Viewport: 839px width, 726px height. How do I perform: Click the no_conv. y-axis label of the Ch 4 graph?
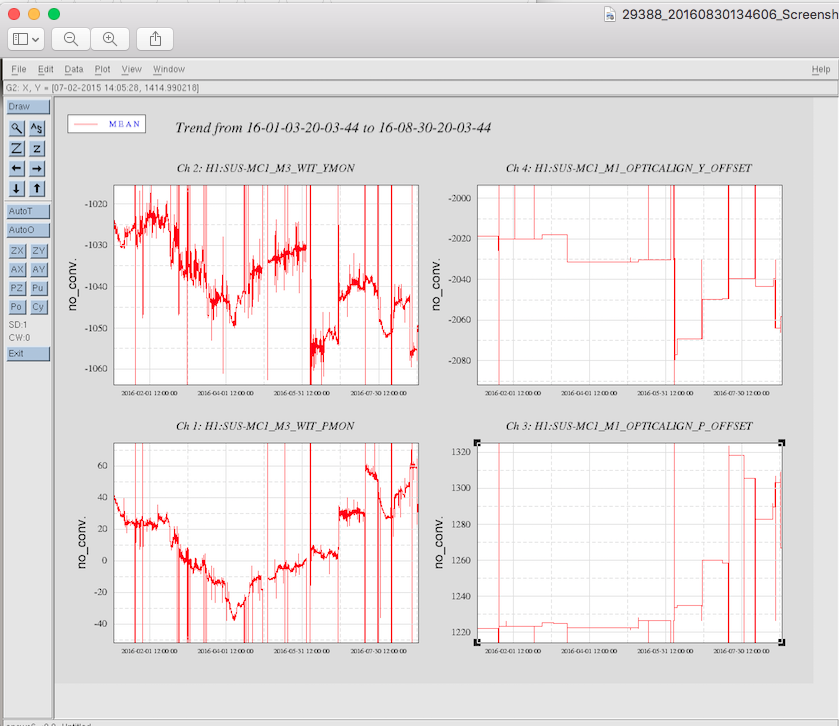click(436, 285)
